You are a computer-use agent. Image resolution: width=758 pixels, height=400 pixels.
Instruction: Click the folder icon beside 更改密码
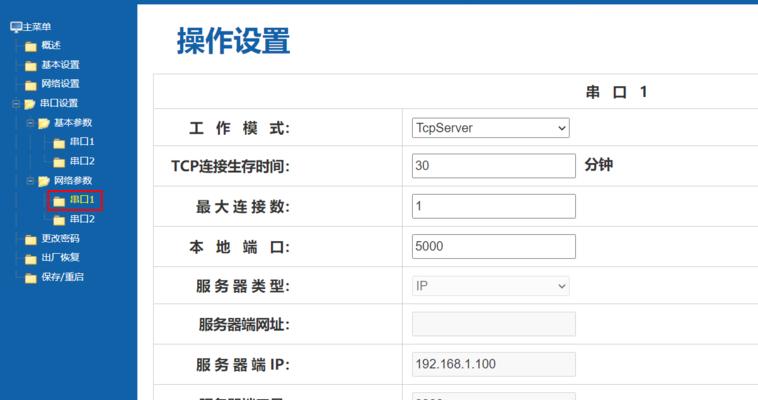pos(30,239)
